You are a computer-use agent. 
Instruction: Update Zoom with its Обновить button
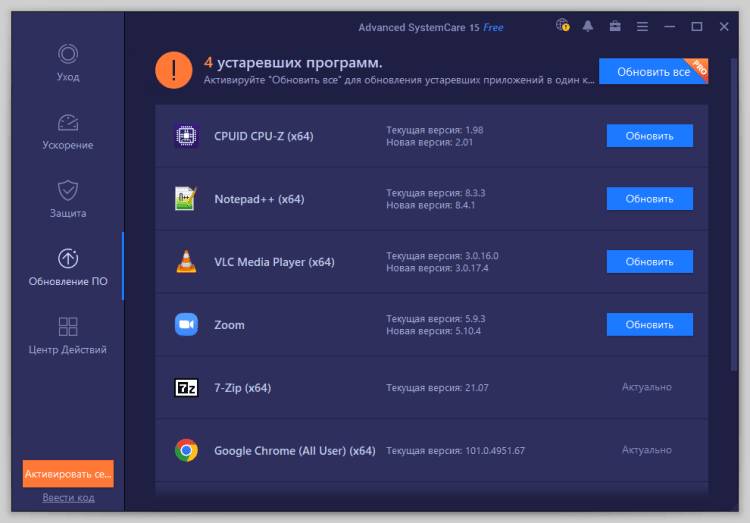click(x=650, y=324)
